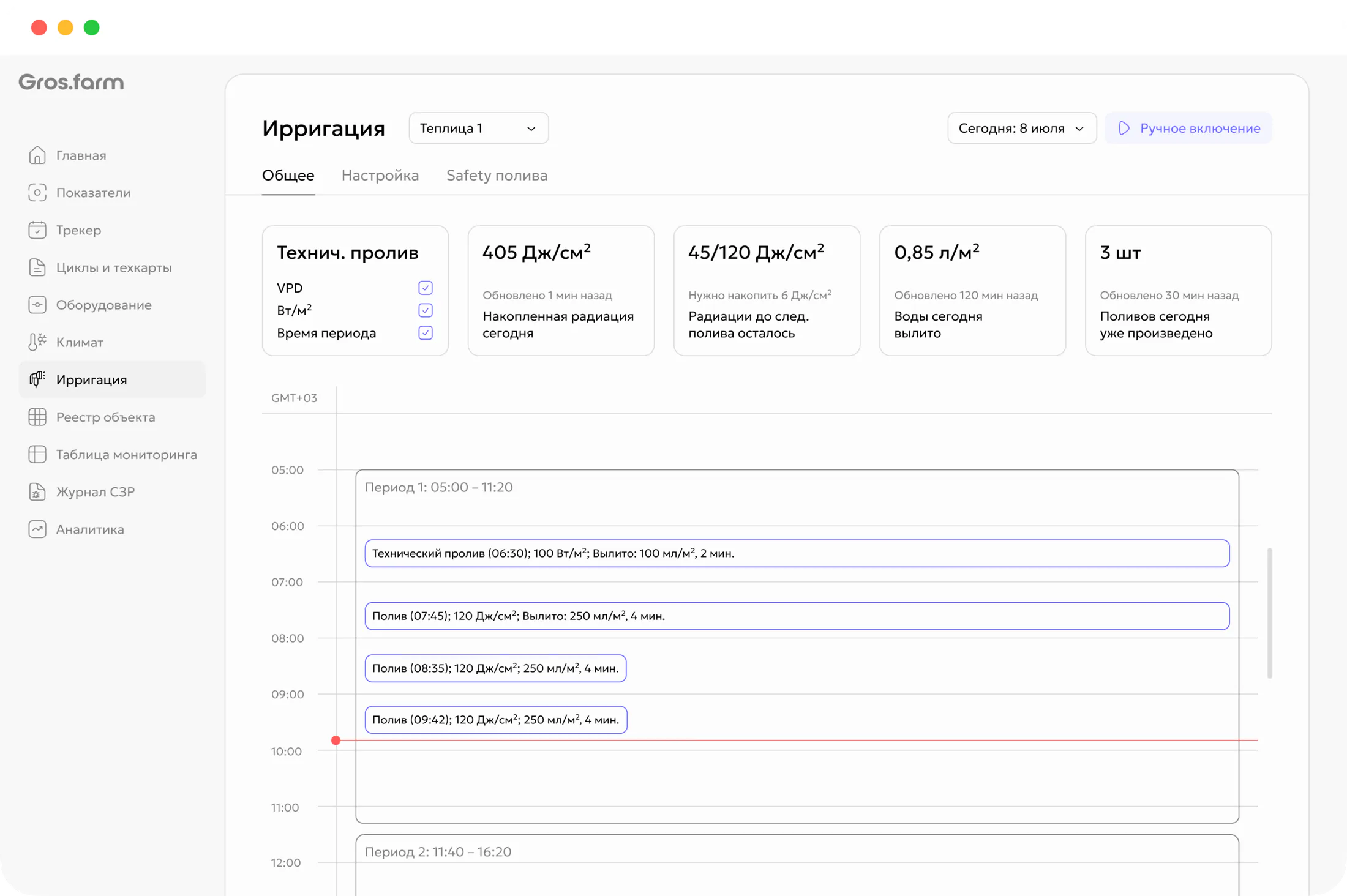
Task: Click the red current-time marker dot
Action: click(x=336, y=741)
